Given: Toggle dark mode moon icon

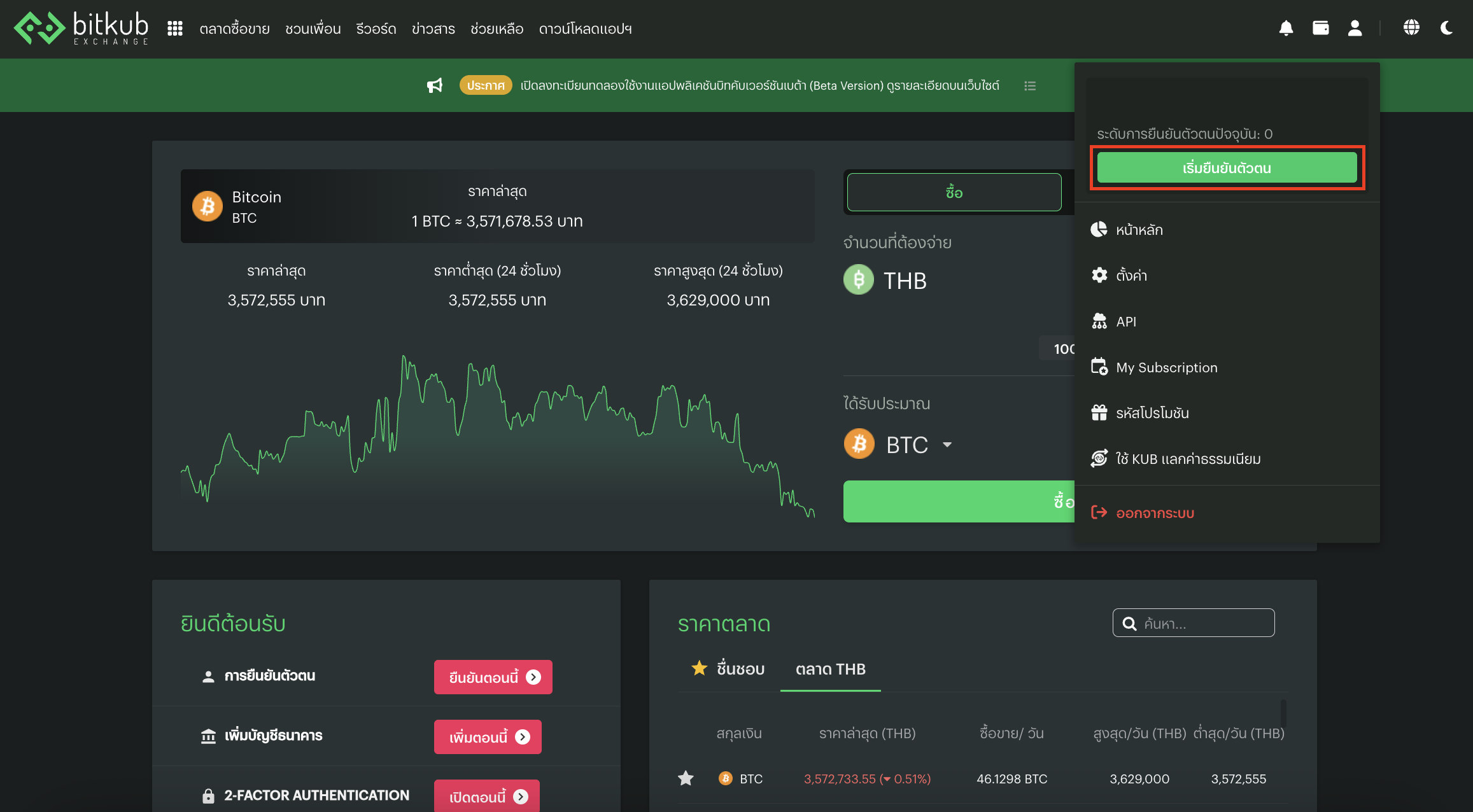Looking at the screenshot, I should 1446,28.
